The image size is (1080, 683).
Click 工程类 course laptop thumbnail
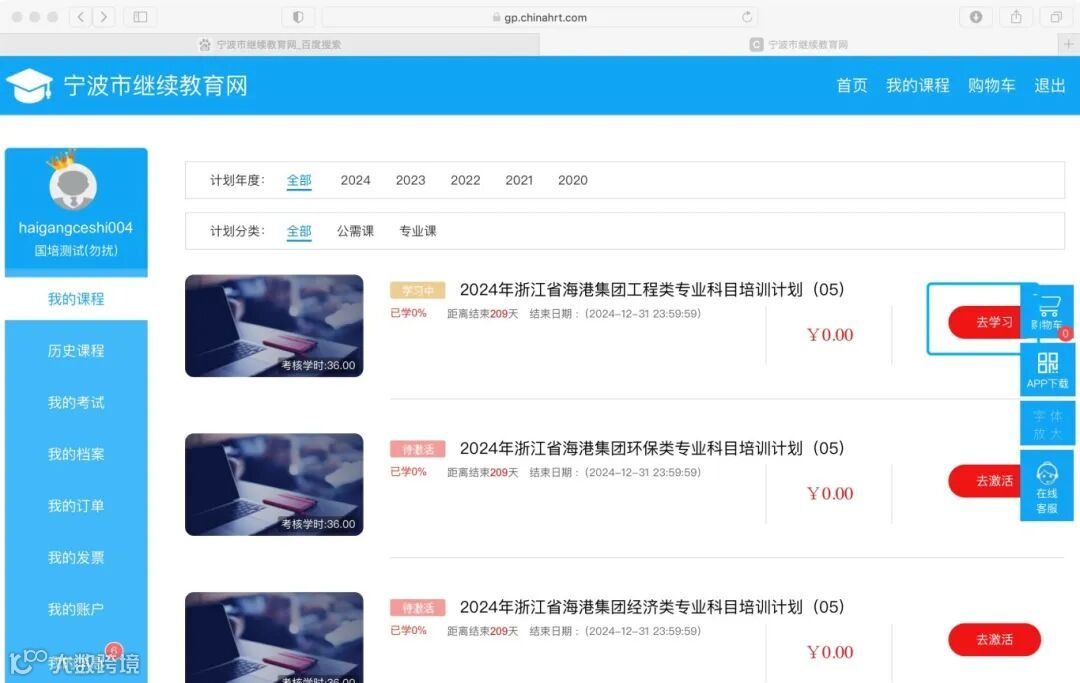coord(274,326)
